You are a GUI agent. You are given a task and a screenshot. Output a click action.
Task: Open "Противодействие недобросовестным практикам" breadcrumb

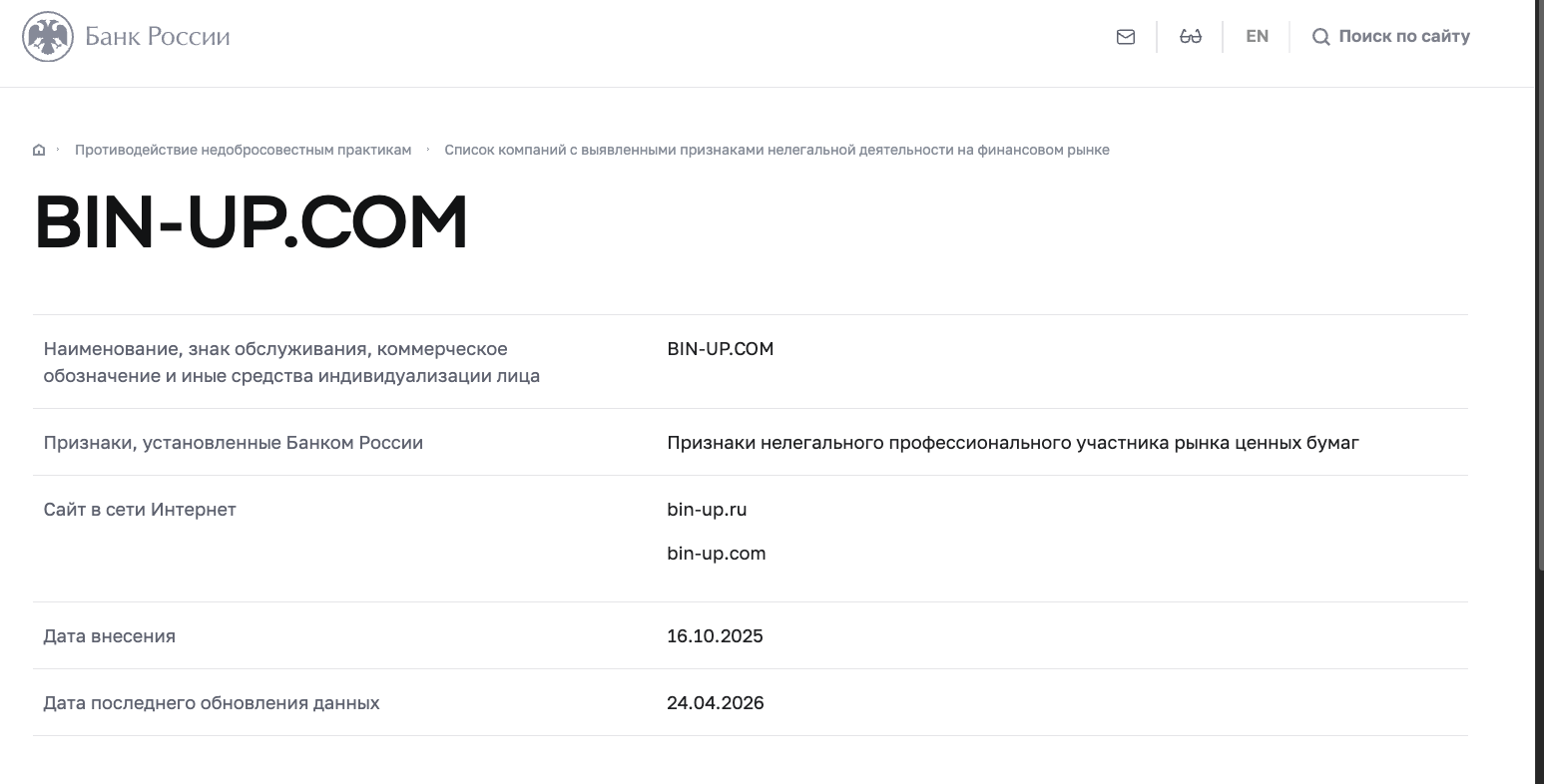point(243,150)
